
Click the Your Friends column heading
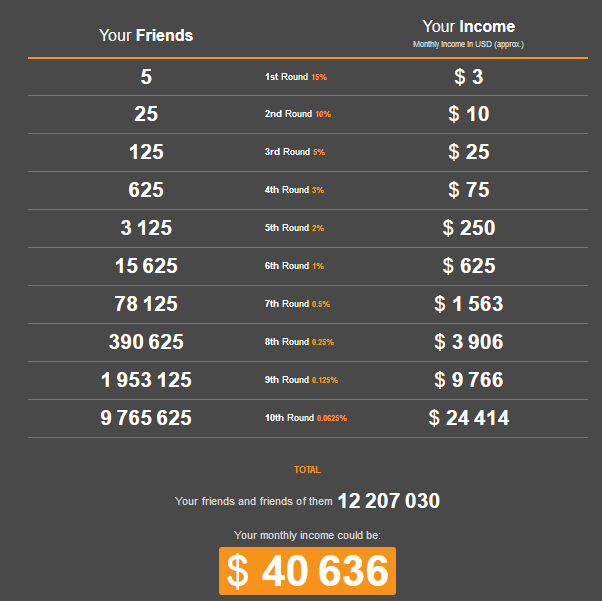coord(146,35)
